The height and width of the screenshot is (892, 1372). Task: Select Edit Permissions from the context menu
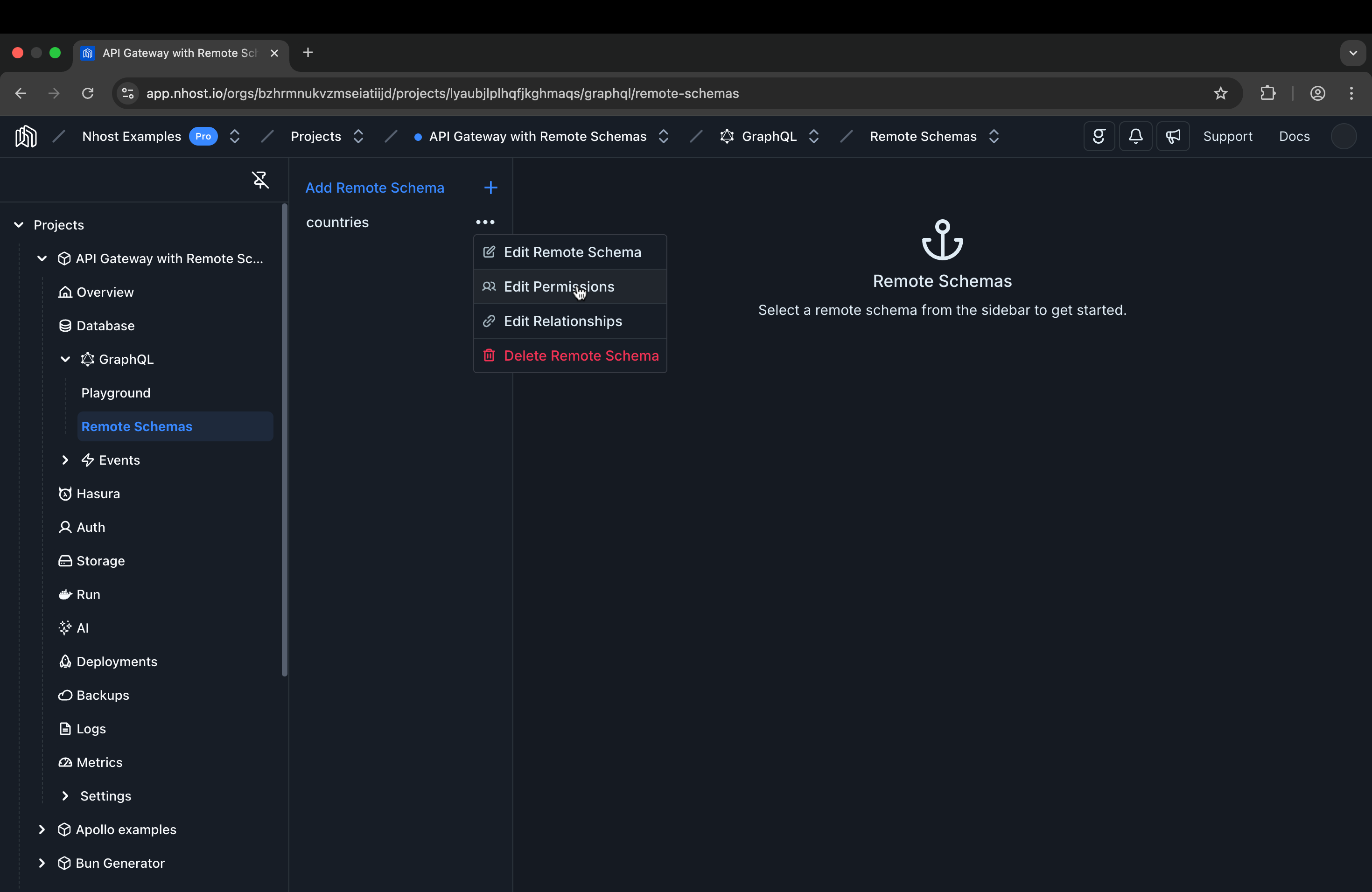tap(559, 286)
